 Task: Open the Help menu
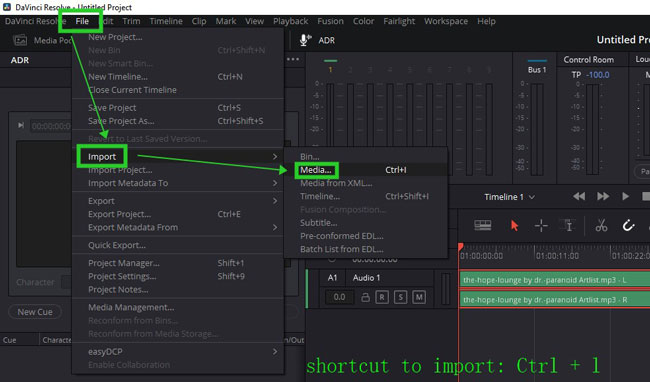(486, 21)
